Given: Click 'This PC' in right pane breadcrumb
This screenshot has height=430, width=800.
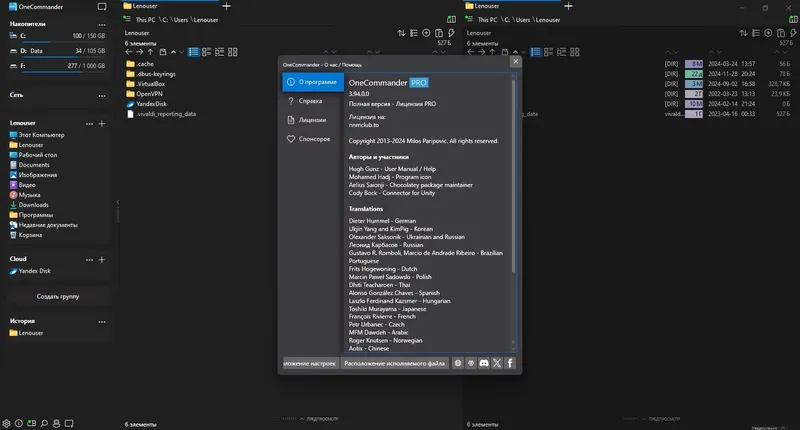Looking at the screenshot, I should tap(487, 20).
